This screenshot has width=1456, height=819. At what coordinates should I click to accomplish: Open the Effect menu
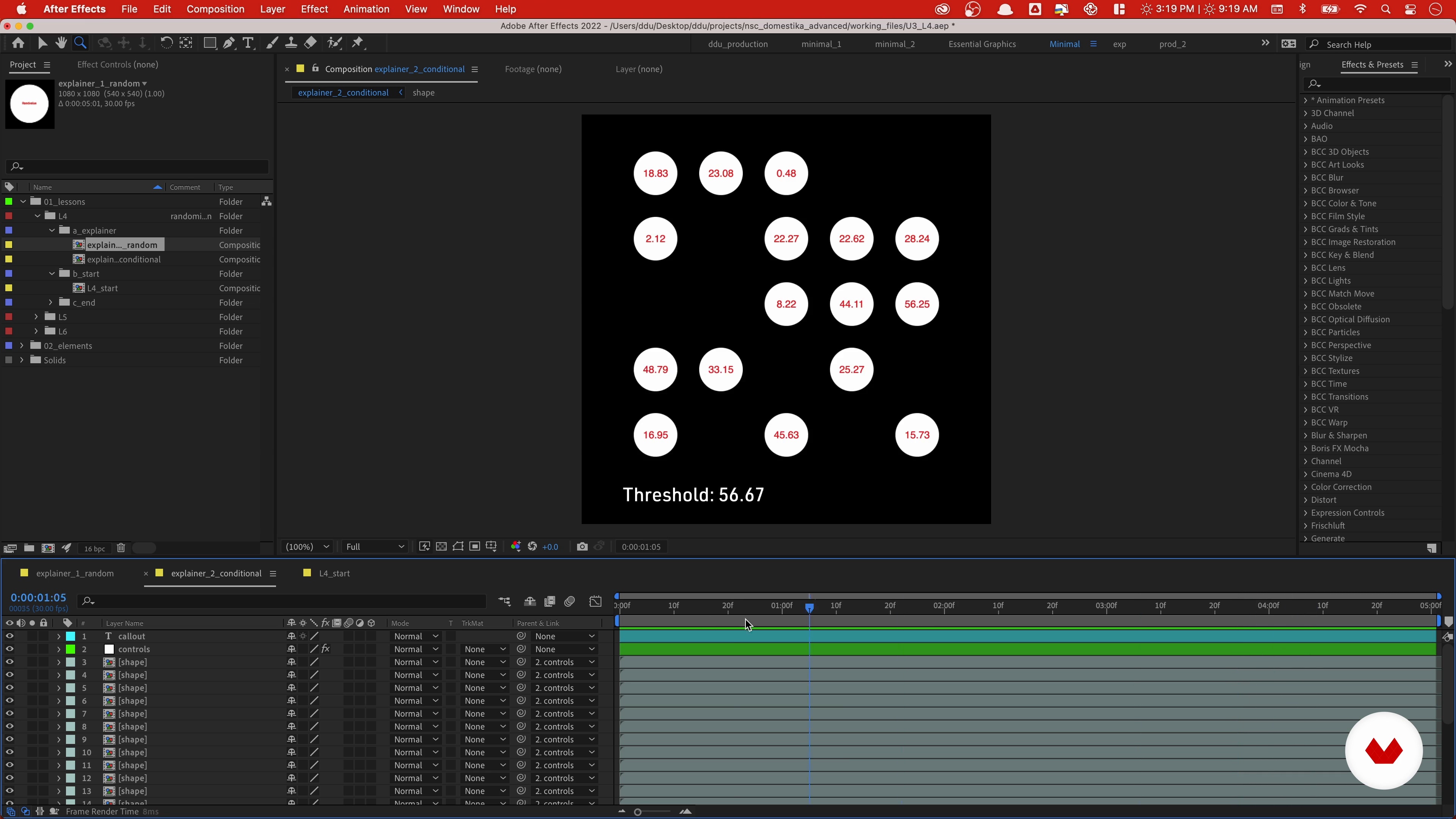pyautogui.click(x=314, y=9)
